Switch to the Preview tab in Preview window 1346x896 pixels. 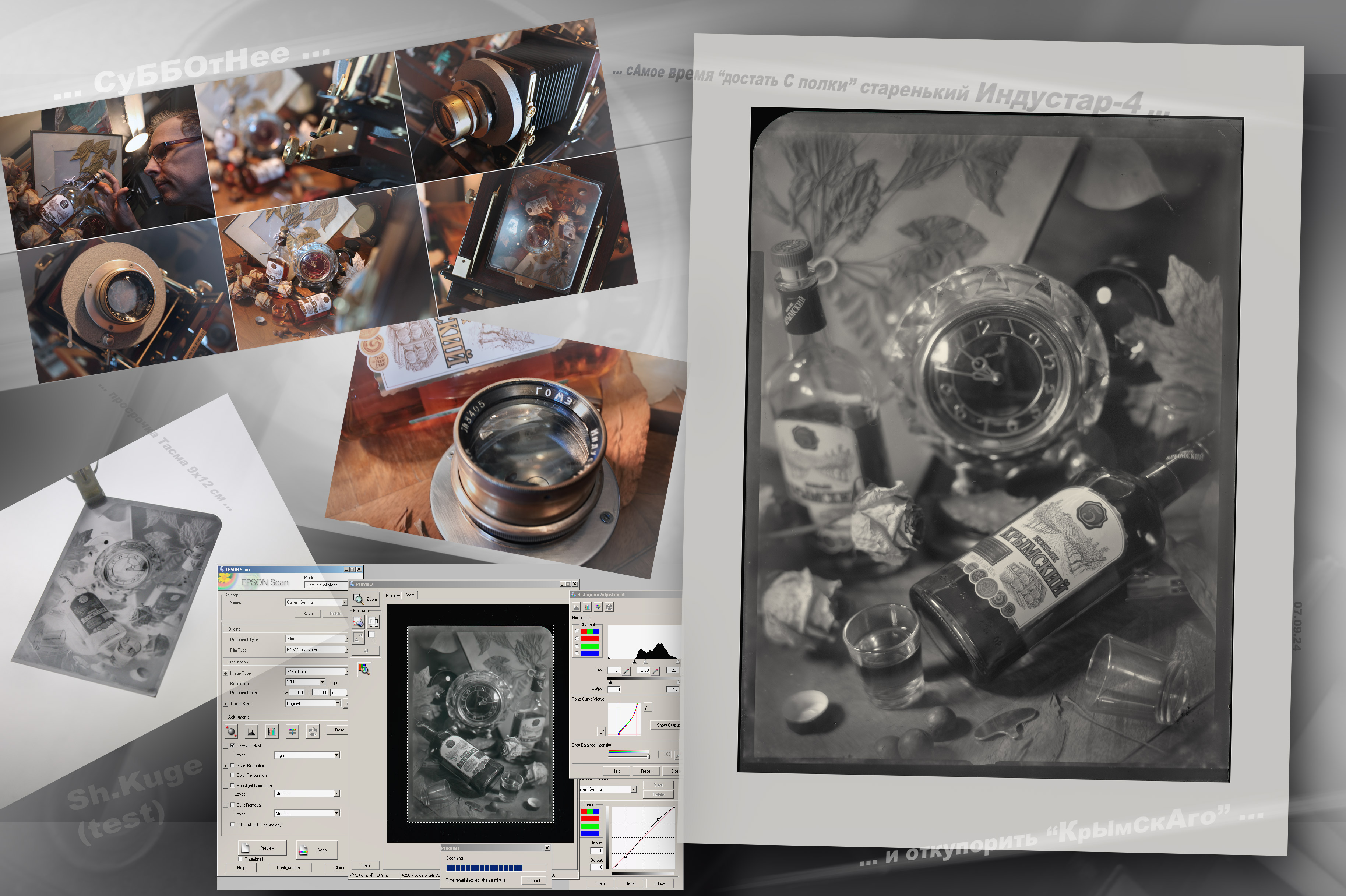coord(393,595)
